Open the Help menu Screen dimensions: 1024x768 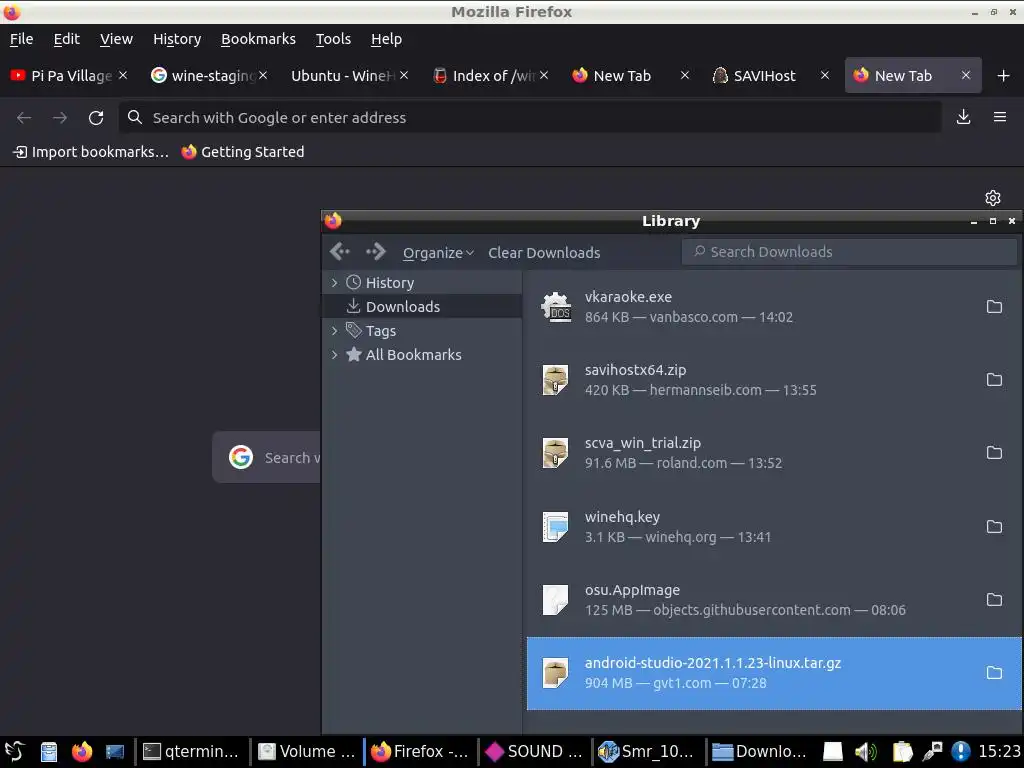click(386, 39)
